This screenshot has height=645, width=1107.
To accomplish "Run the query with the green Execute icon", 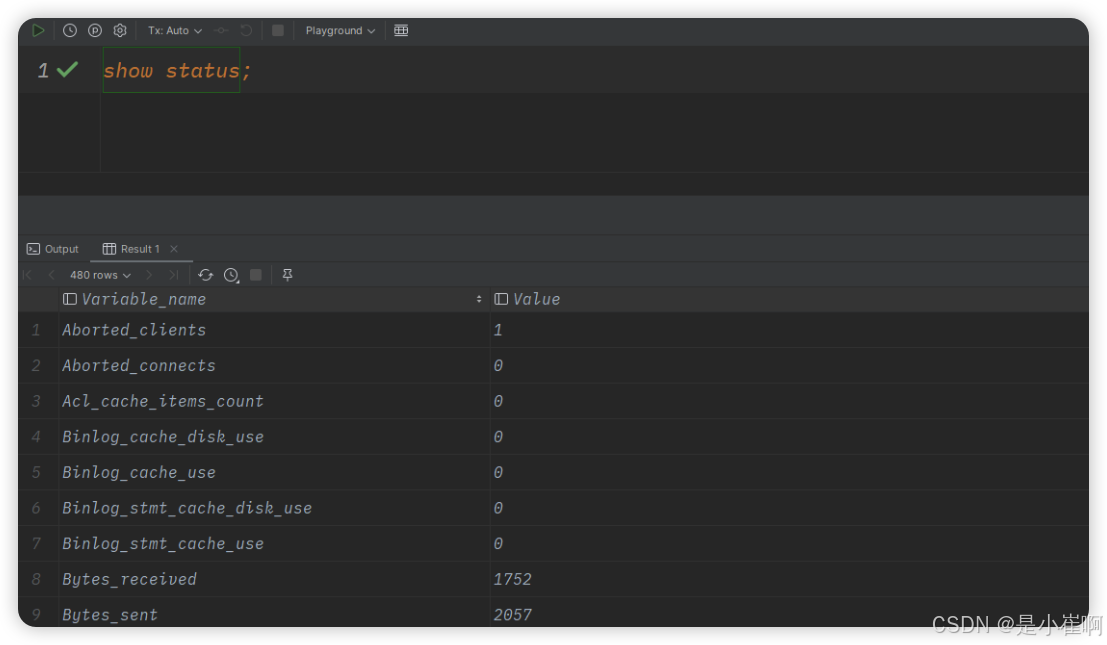I will [38, 30].
